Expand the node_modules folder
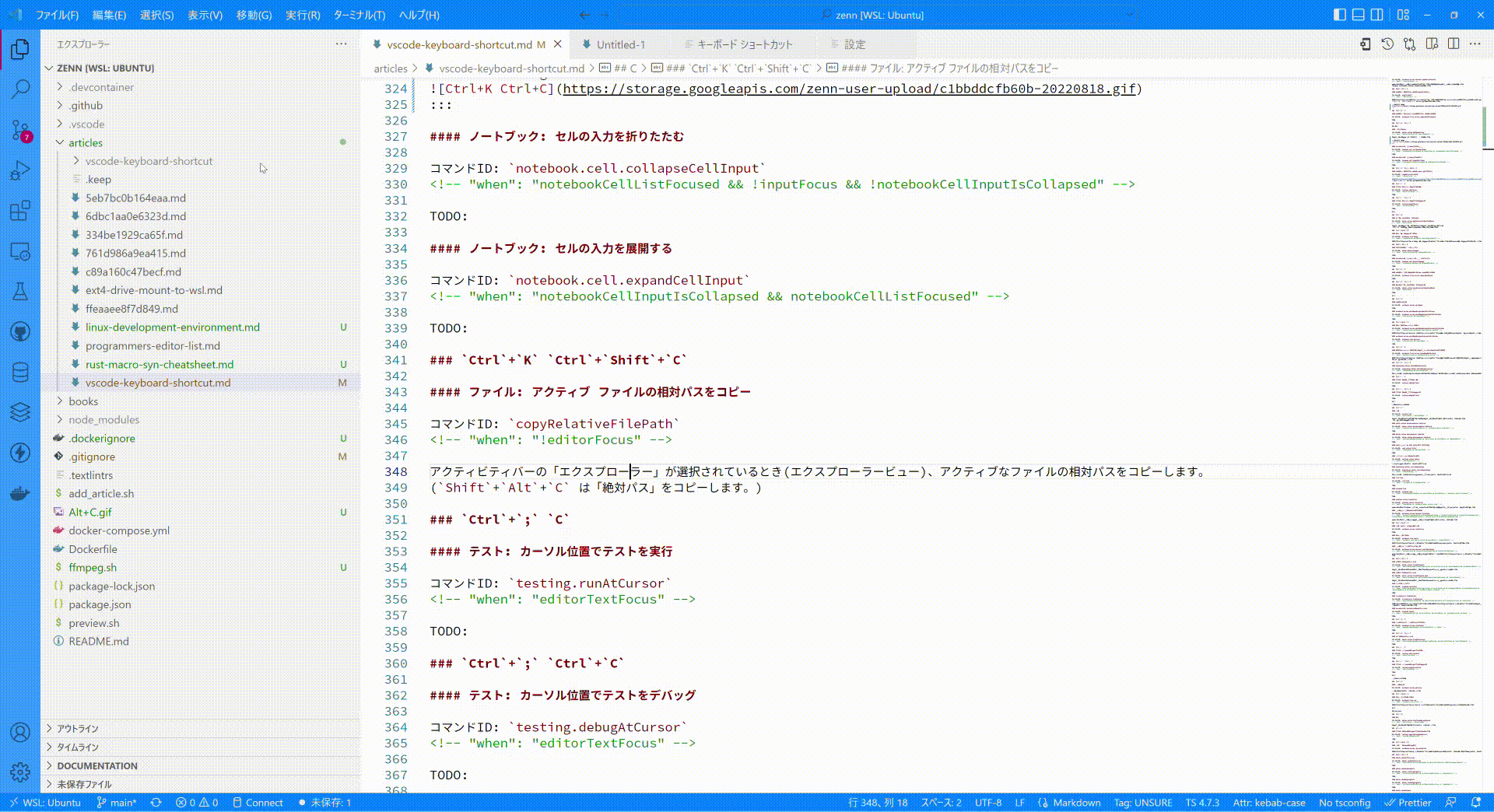1494x812 pixels. coord(201,420)
